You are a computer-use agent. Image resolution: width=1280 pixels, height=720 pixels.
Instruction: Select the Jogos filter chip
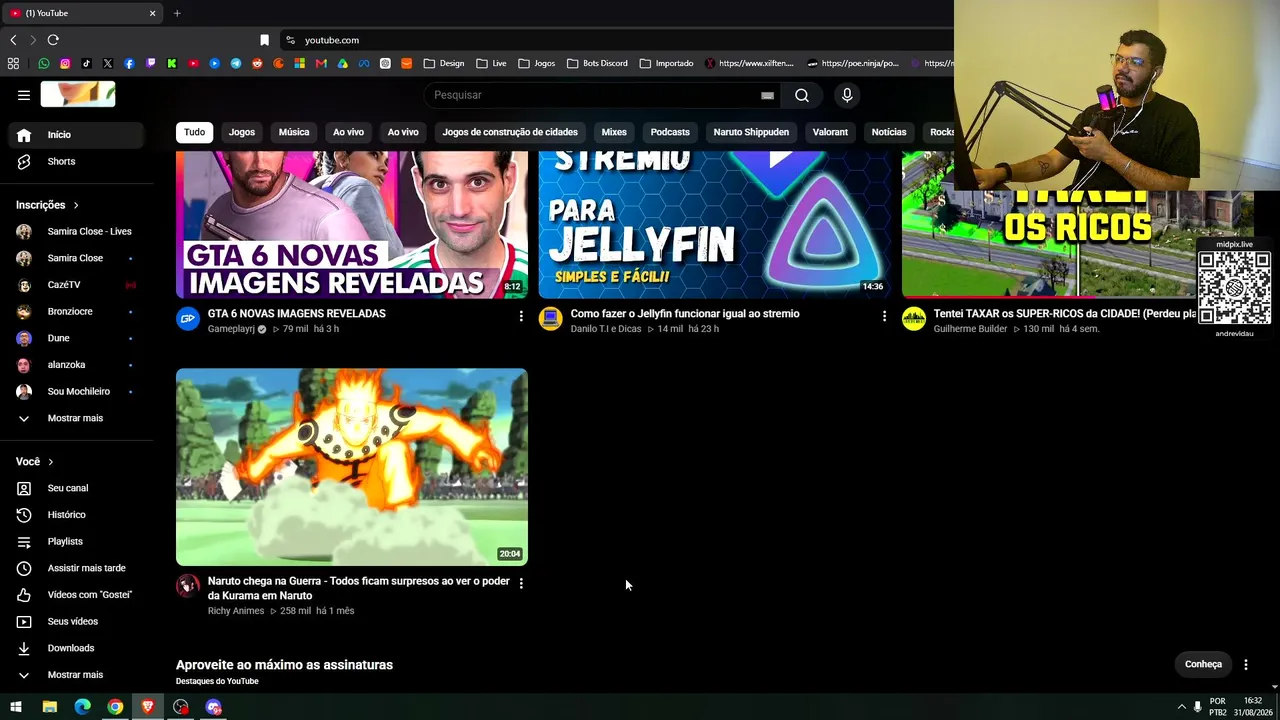click(x=242, y=132)
